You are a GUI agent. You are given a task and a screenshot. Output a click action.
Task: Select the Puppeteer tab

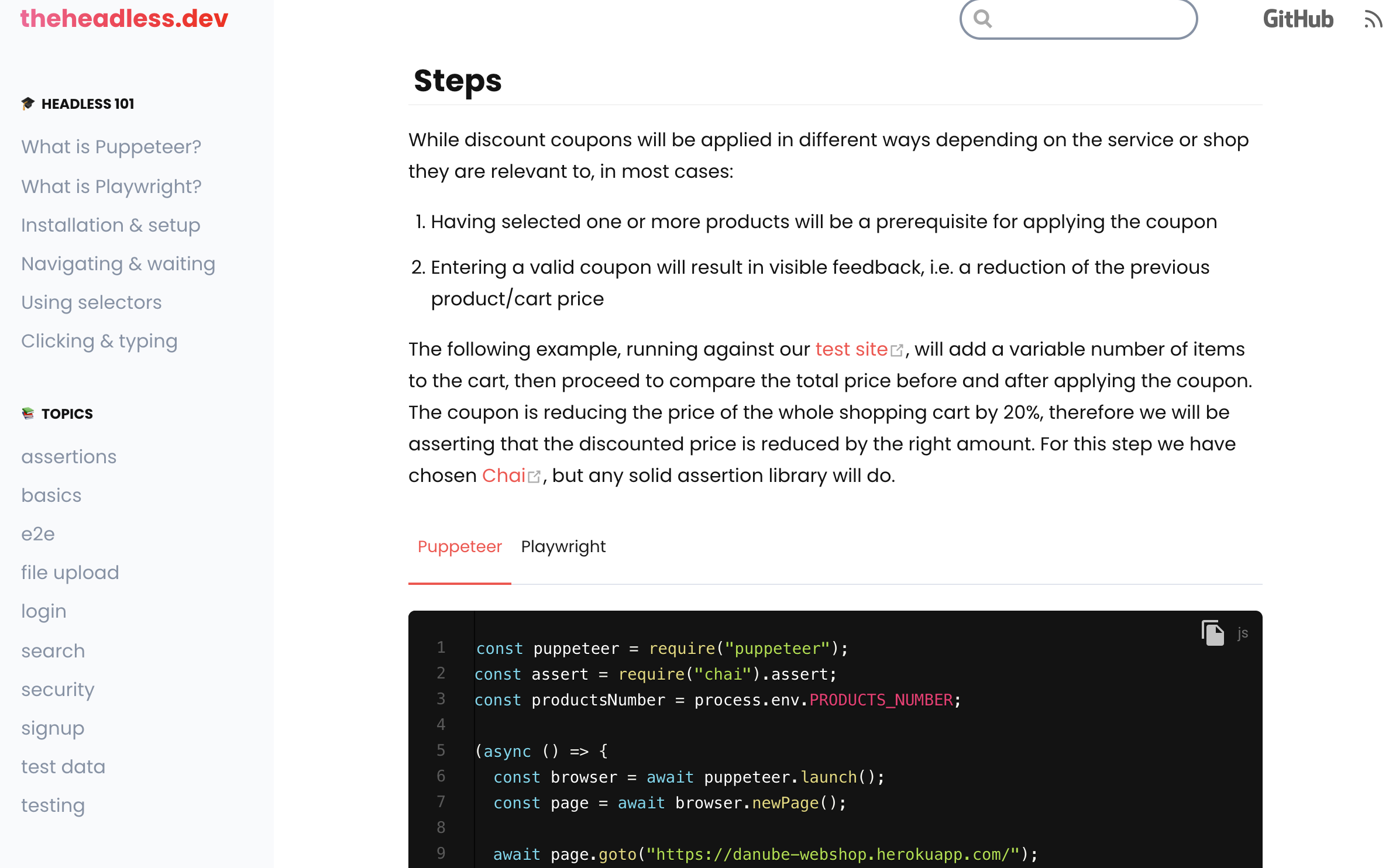459,546
